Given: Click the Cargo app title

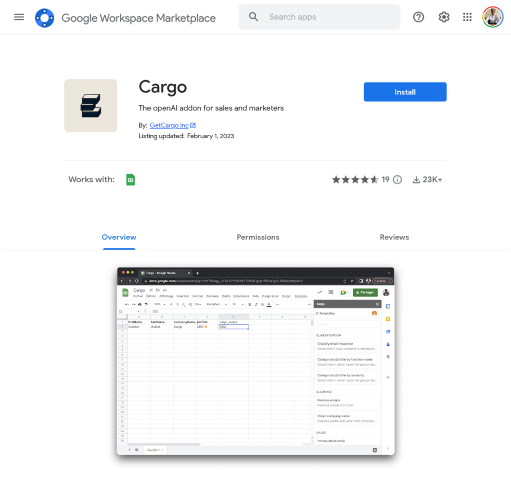Looking at the screenshot, I should 163,87.
